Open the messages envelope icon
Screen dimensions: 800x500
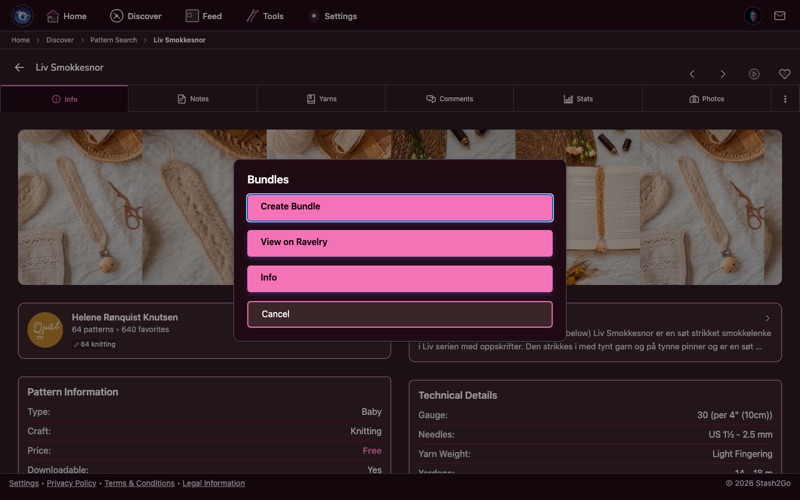tap(780, 16)
